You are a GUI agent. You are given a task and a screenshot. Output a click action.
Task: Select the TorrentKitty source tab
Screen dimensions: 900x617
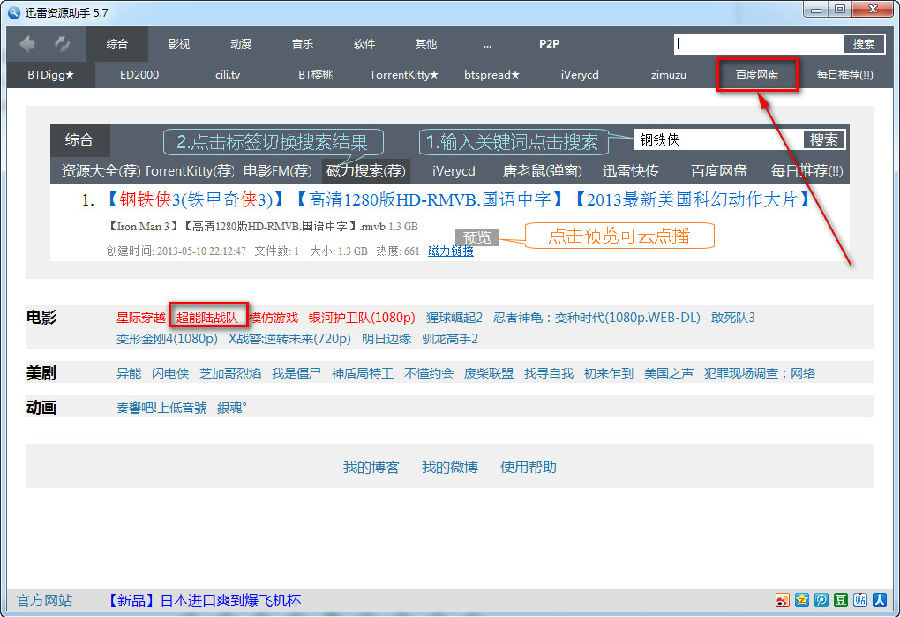(404, 75)
